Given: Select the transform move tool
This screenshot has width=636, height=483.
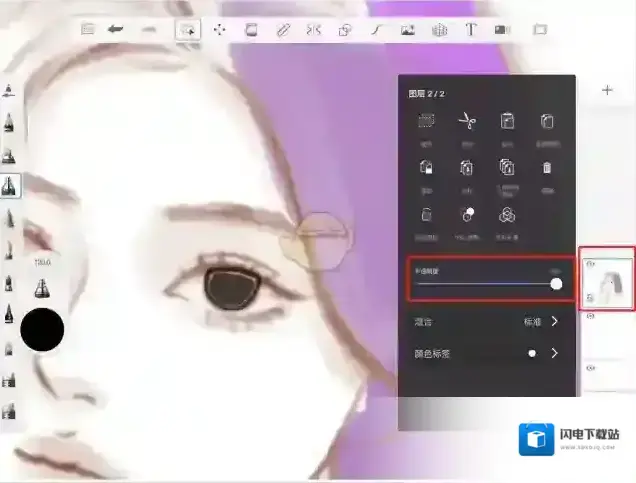Looking at the screenshot, I should (x=219, y=30).
